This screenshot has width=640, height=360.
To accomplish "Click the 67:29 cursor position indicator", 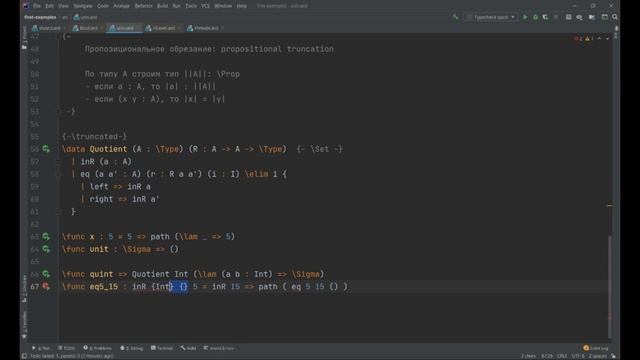I will (x=547, y=356).
